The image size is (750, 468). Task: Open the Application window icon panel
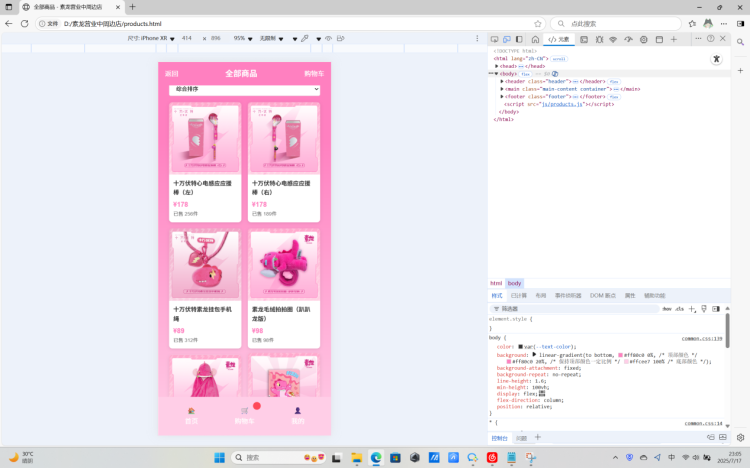[659, 39]
